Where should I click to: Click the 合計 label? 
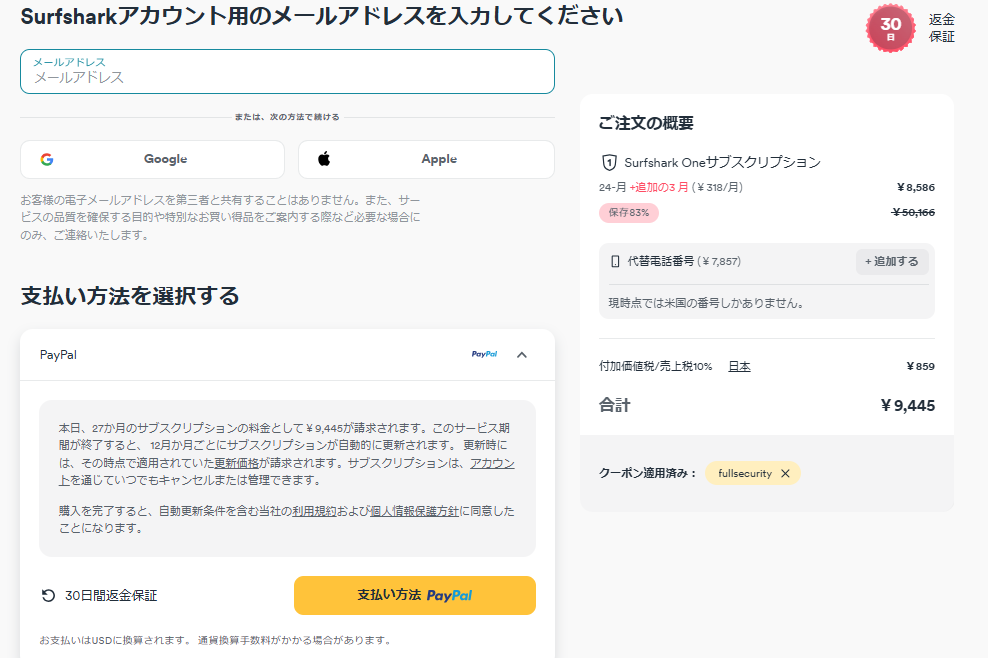coord(614,405)
